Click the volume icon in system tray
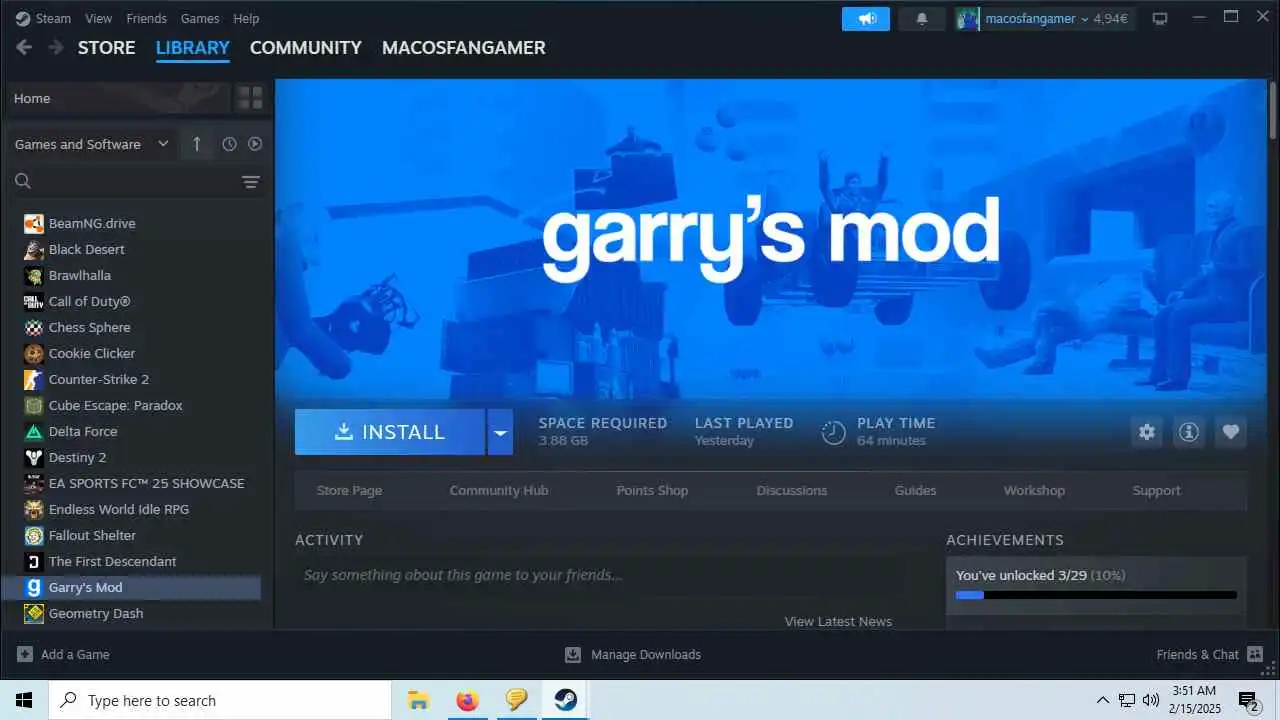Viewport: 1280px width, 720px height. tap(1151, 700)
